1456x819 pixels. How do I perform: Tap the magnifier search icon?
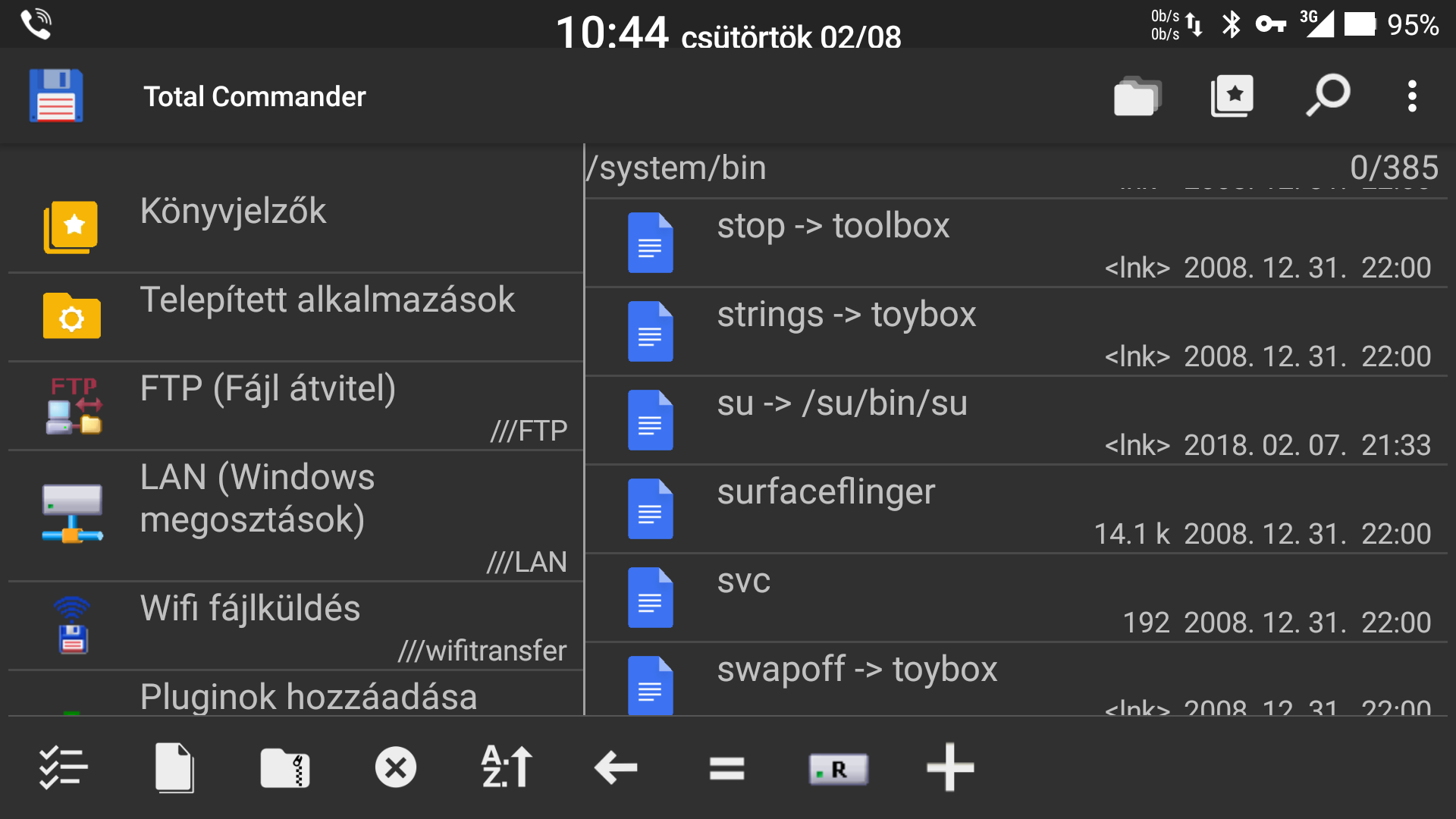(x=1328, y=96)
